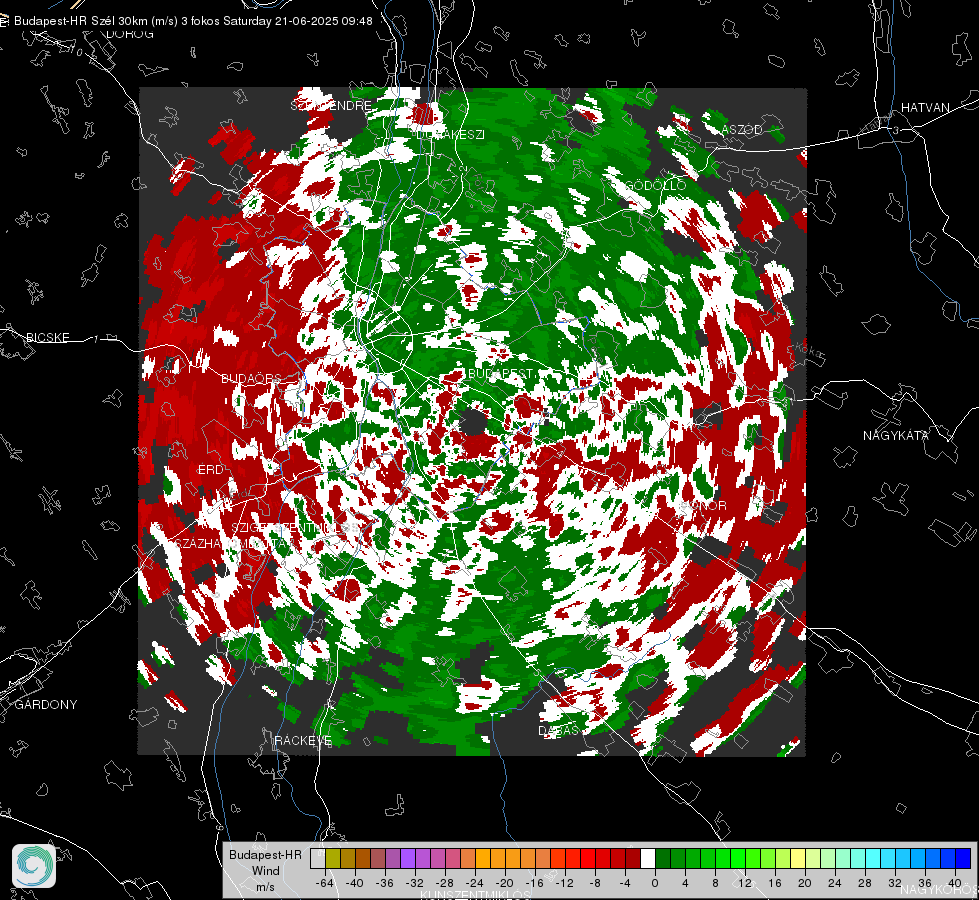Click the "m/s" unit label in the legend box
The image size is (979, 900).
[x=265, y=887]
